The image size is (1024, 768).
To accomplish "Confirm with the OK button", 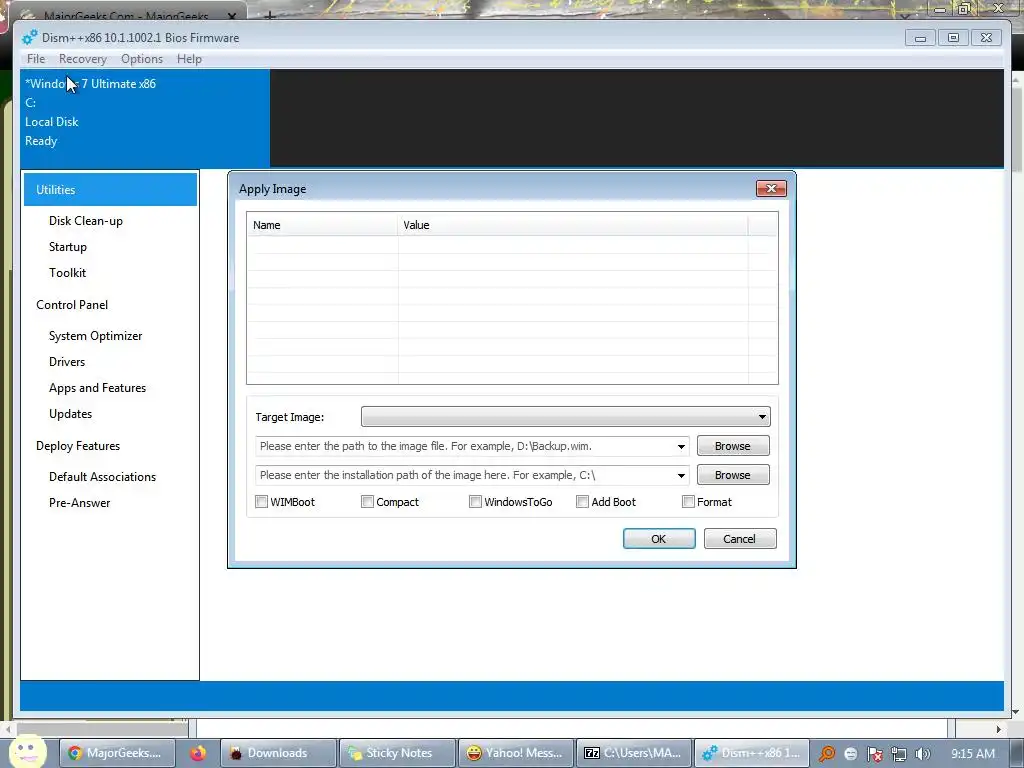I will coord(659,539).
